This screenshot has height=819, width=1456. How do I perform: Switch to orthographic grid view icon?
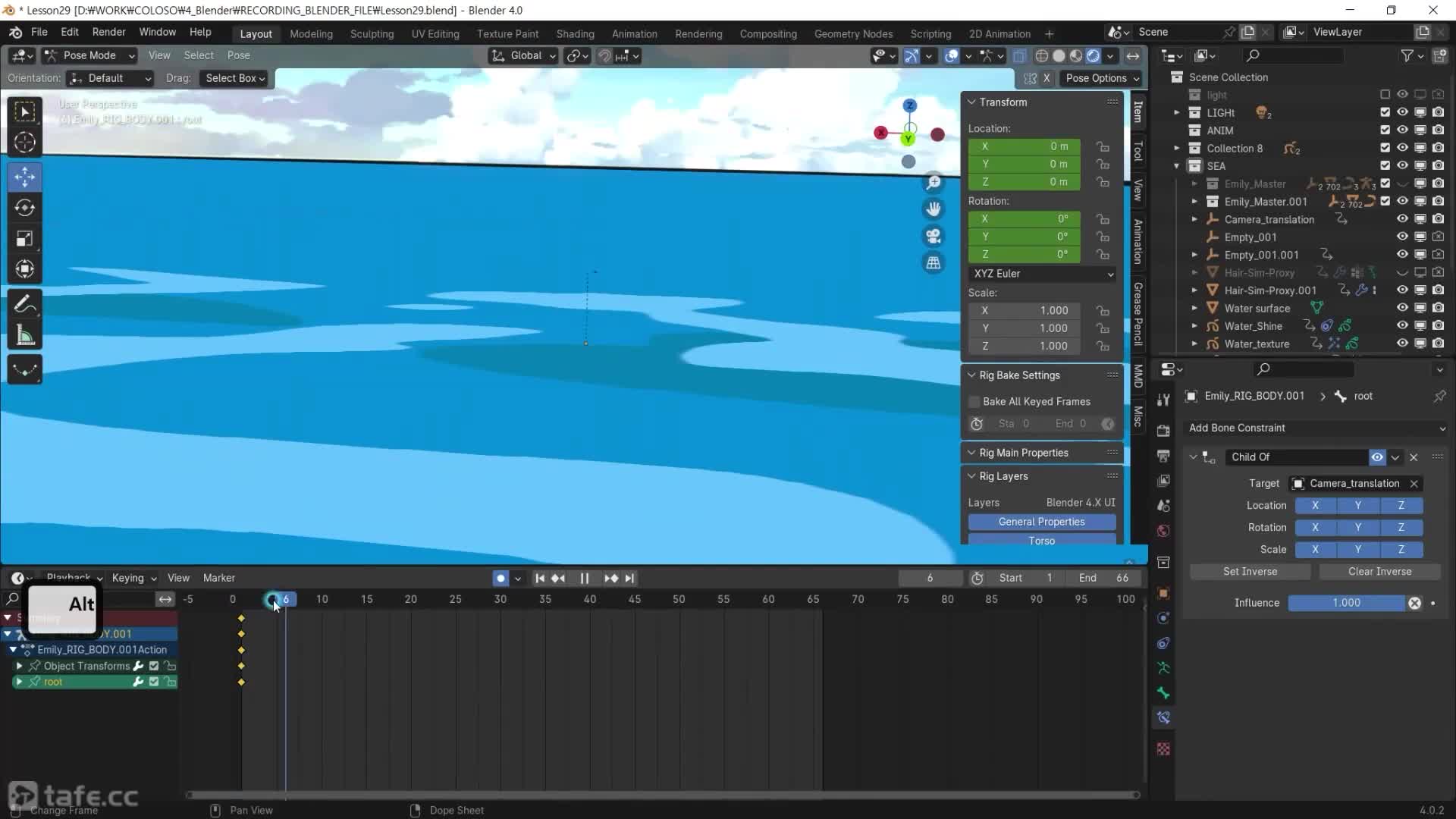[934, 263]
